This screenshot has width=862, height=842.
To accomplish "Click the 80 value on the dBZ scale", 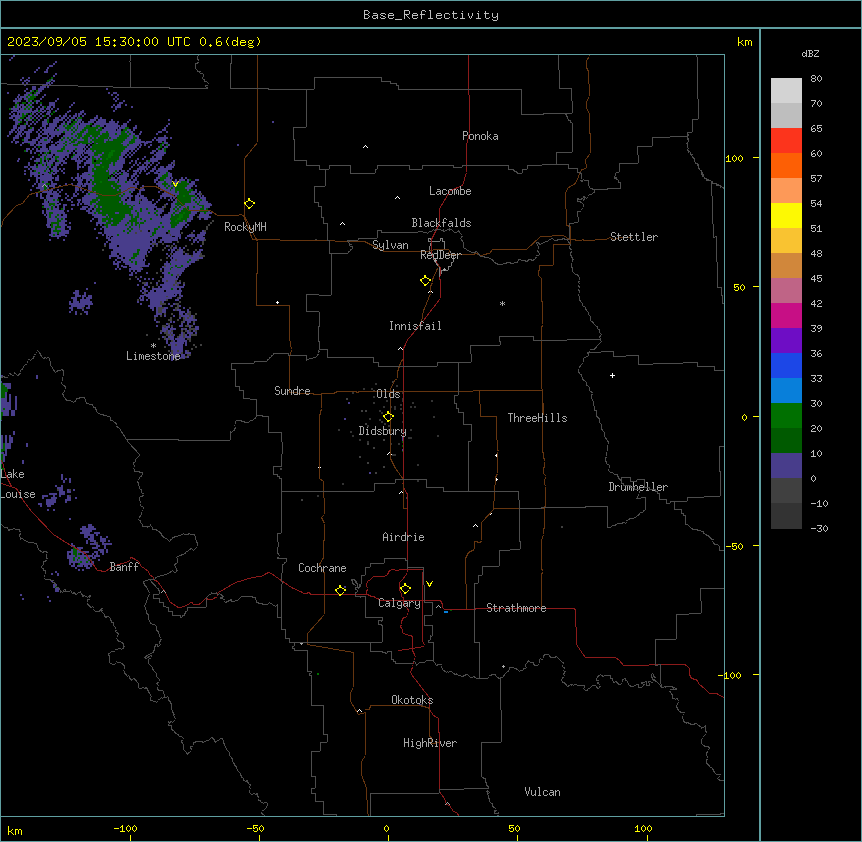I will point(816,79).
